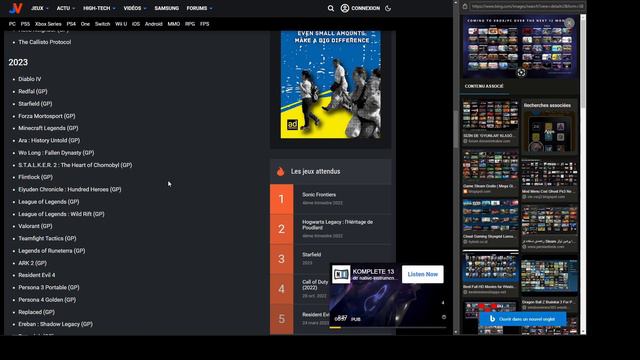Click the visual search icon on preview image
640x360 pixels.
click(x=521, y=73)
